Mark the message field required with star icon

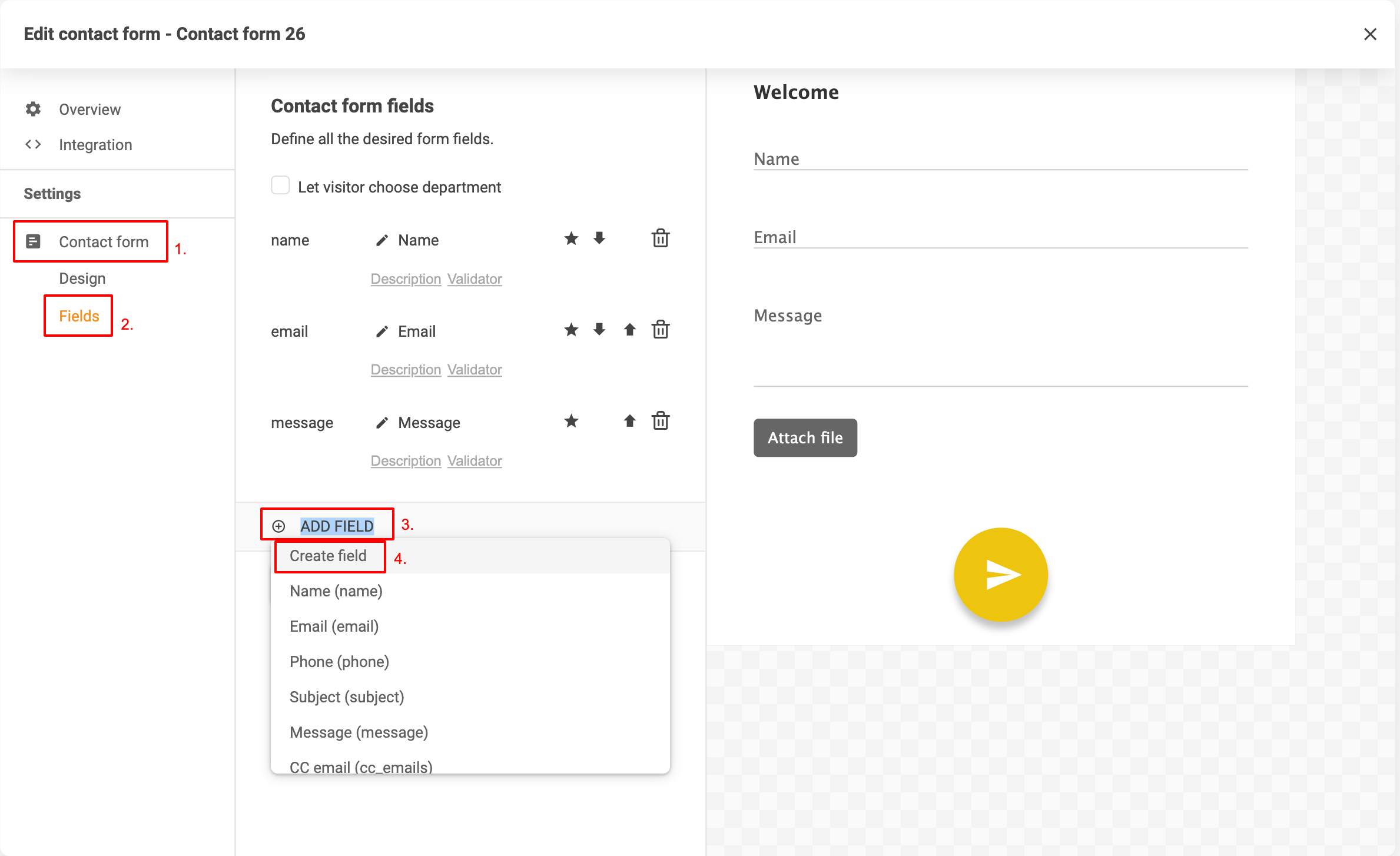[x=570, y=421]
